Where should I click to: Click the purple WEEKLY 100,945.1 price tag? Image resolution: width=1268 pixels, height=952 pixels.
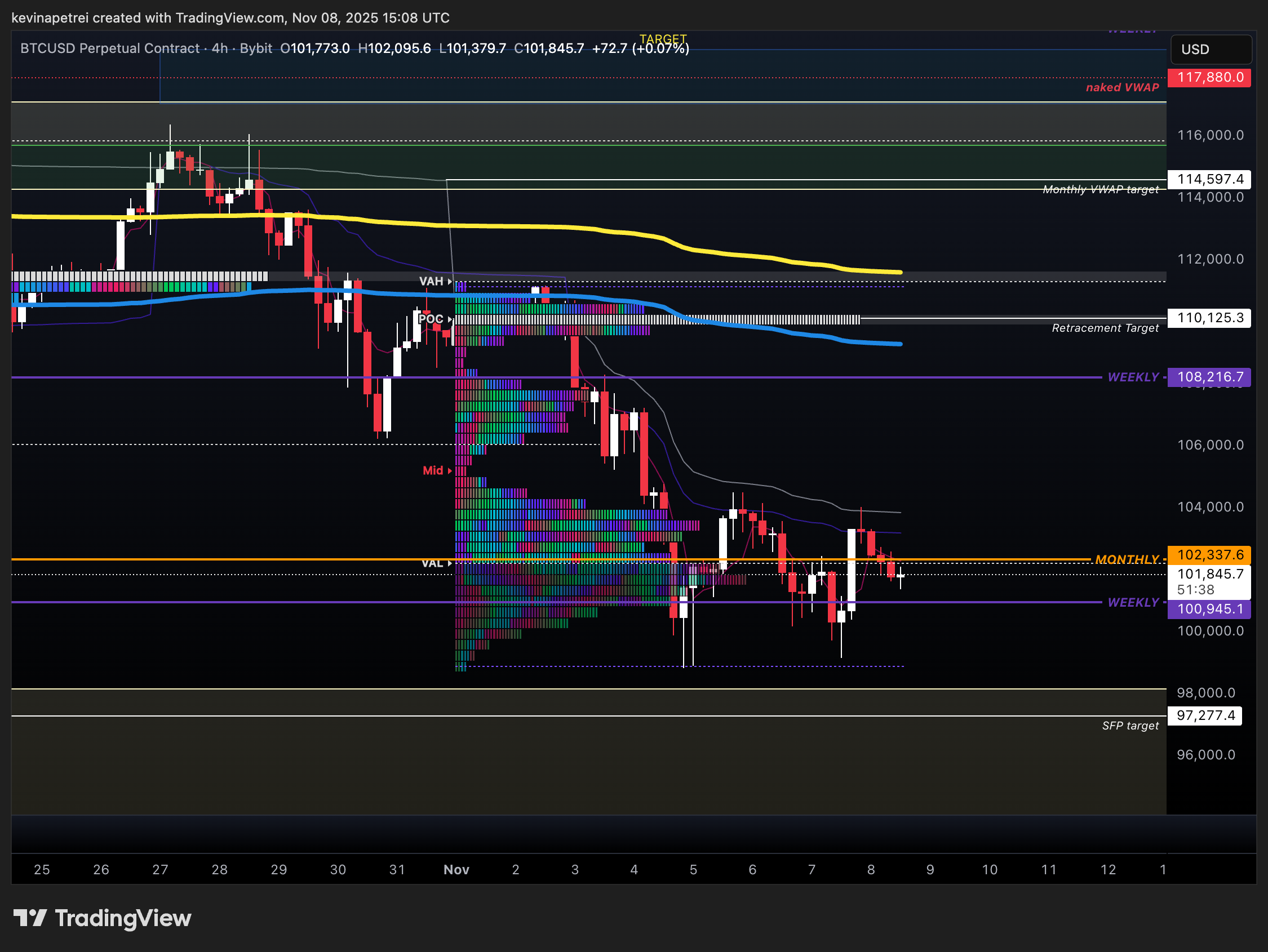pos(1209,609)
